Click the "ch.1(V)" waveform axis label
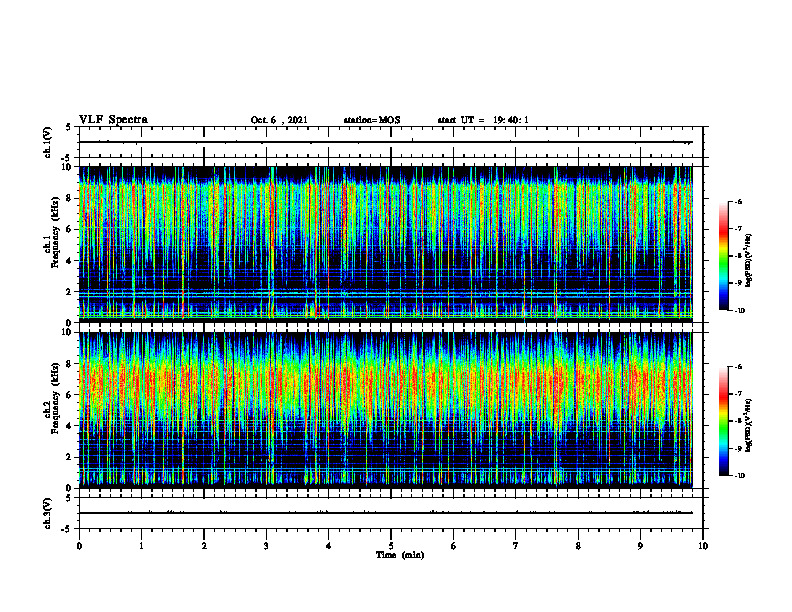Viewport: 792px width, 612px height. (48, 142)
